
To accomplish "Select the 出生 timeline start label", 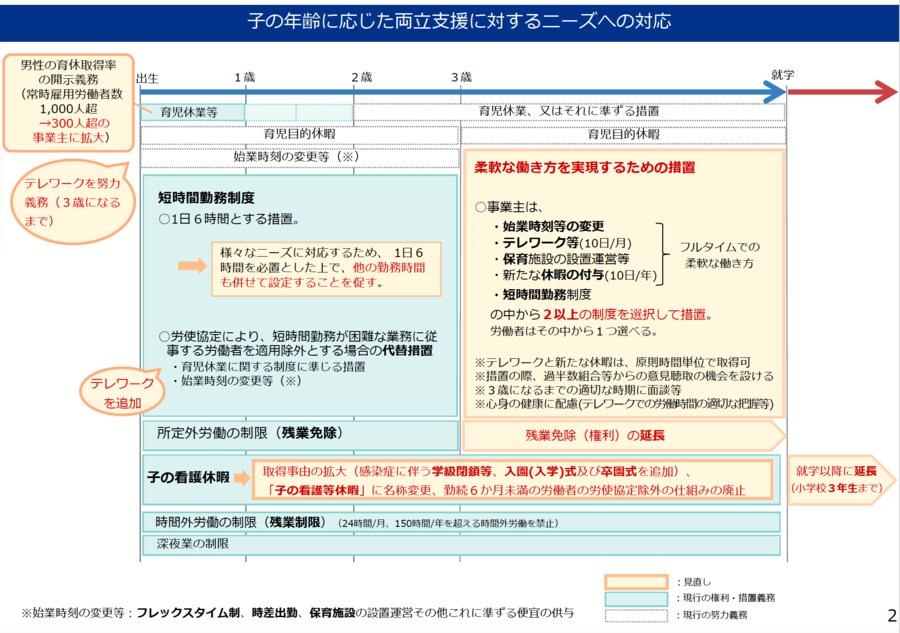I will [147, 77].
